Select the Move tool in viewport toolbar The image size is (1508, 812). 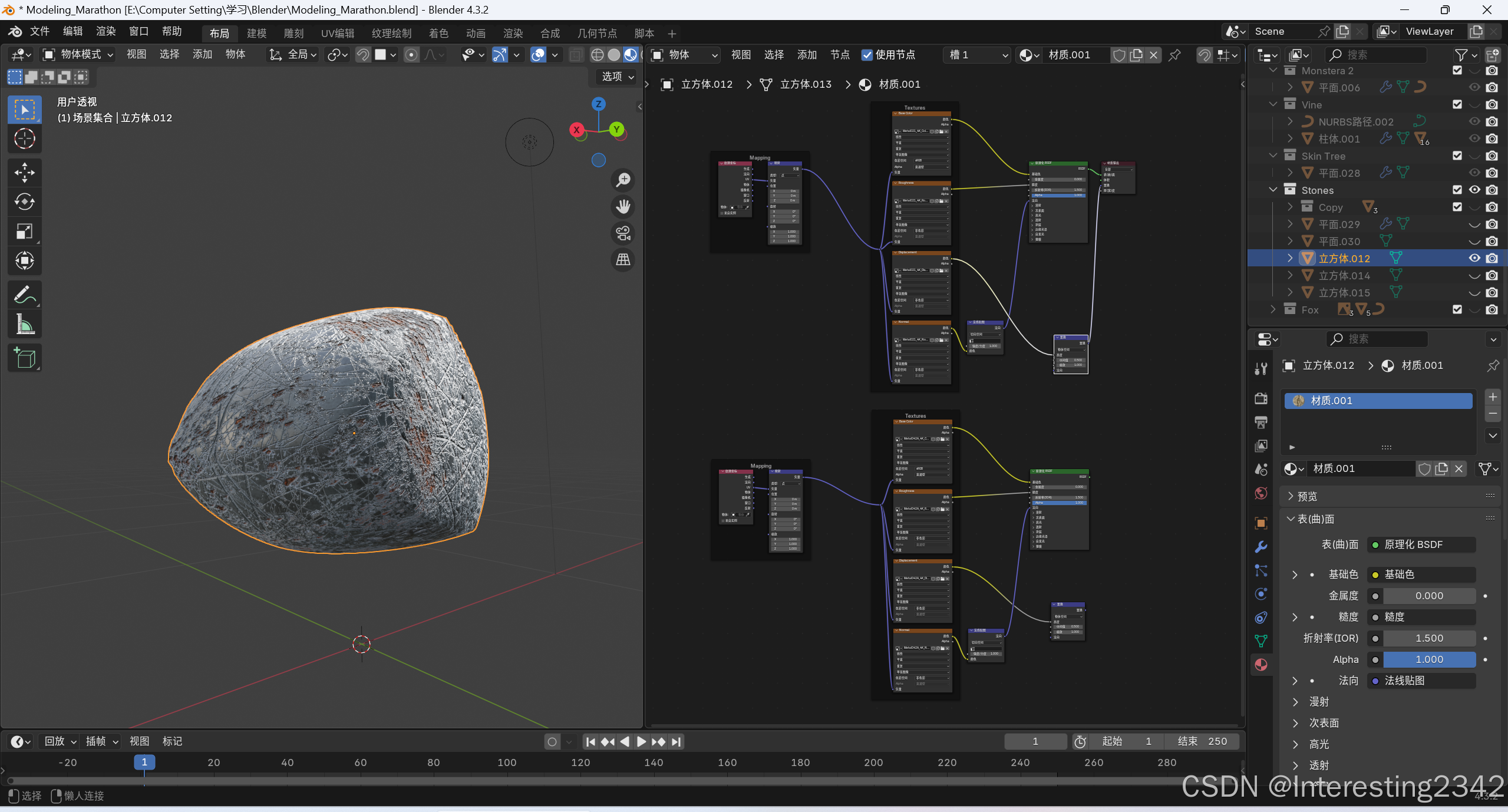pyautogui.click(x=24, y=173)
